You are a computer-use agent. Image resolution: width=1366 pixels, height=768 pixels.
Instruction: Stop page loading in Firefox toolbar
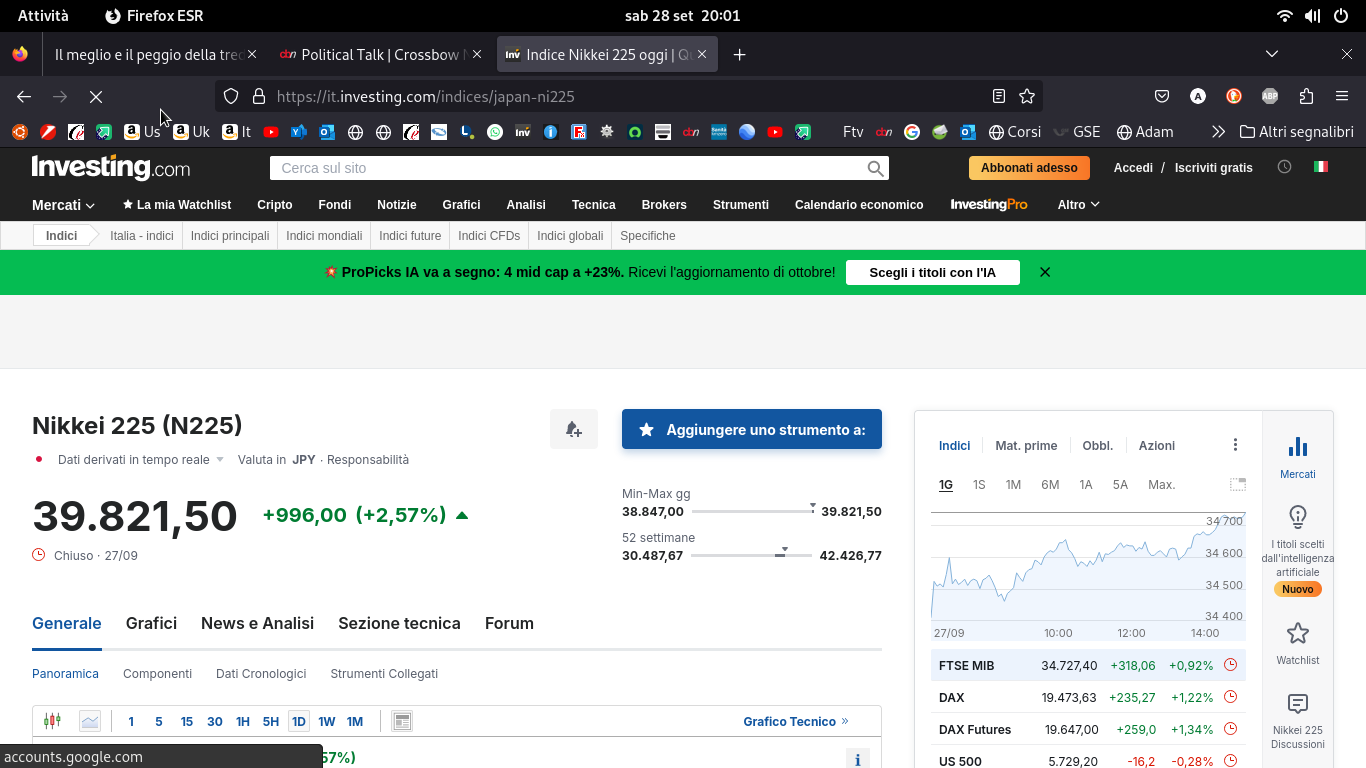click(x=96, y=96)
